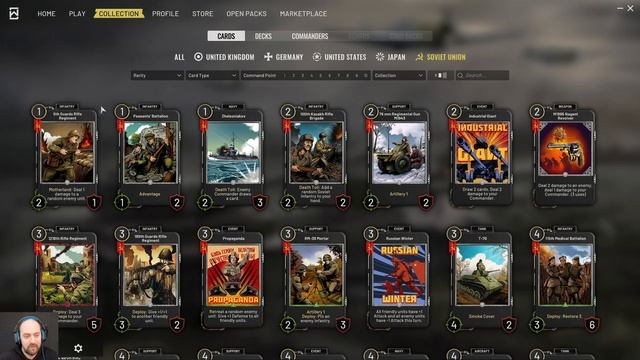Open the Collection filter dropdown
The width and height of the screenshot is (640, 360).
tap(399, 76)
